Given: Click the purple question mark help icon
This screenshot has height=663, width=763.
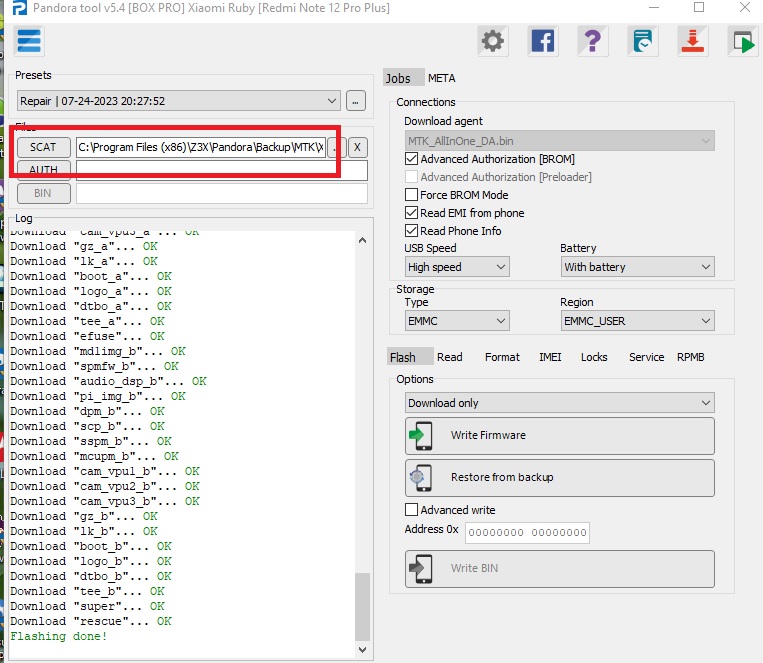Looking at the screenshot, I should point(592,41).
